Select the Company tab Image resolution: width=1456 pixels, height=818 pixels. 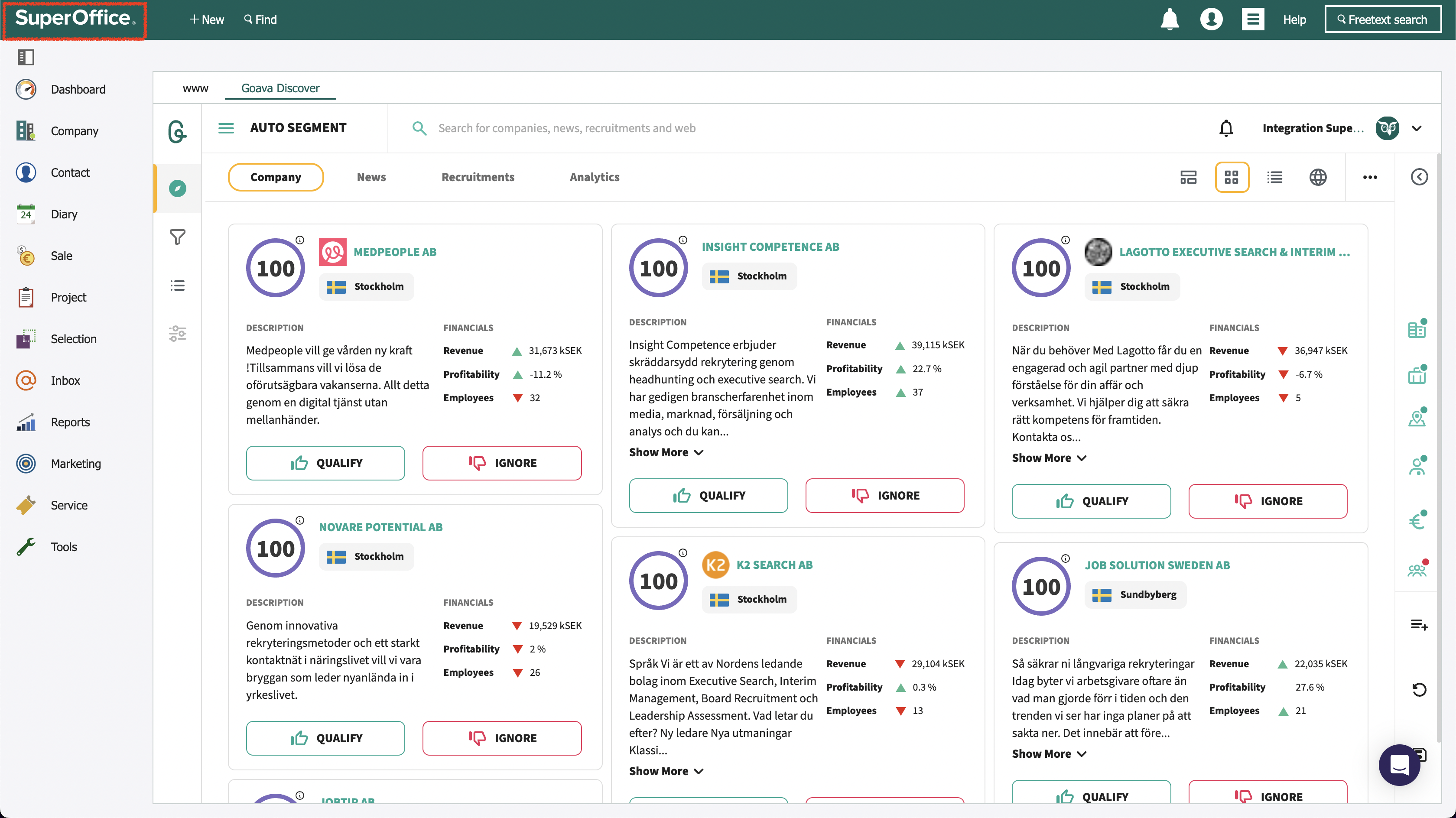coord(276,177)
